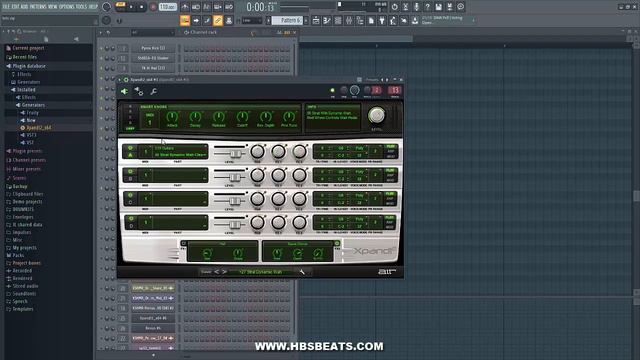This screenshot has height=360, width=640.
Task: Expand Plugin presets in browser
Action: [27, 151]
